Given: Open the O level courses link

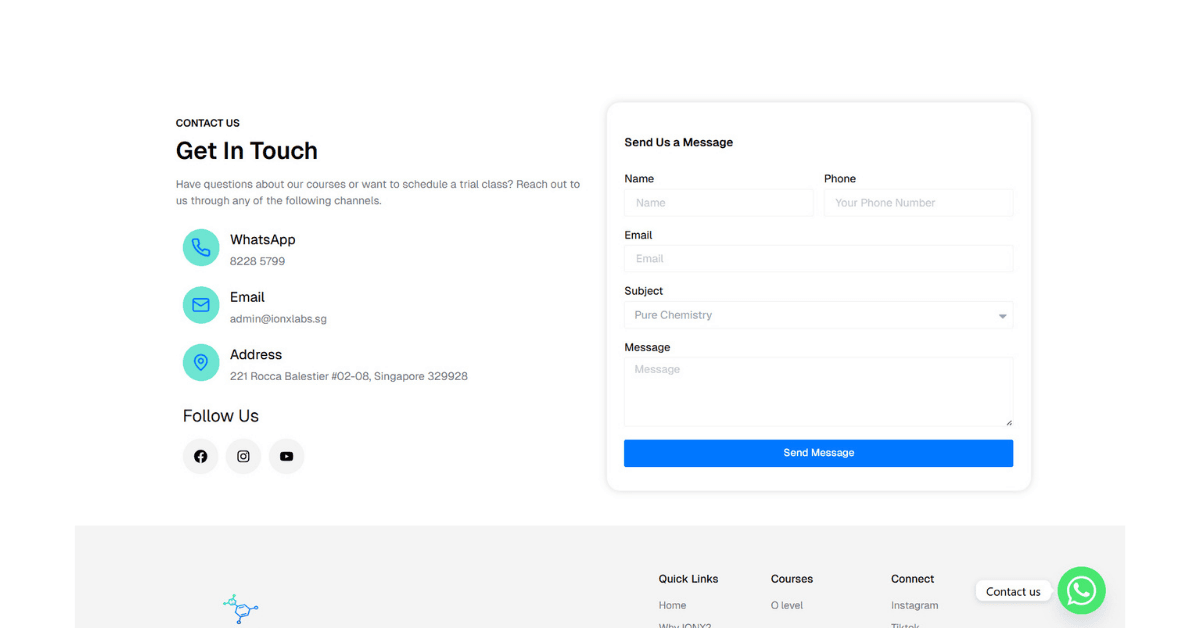Looking at the screenshot, I should (786, 605).
